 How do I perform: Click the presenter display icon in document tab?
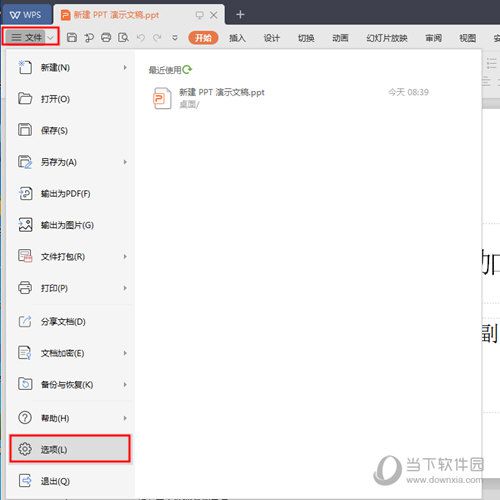[x=199, y=15]
